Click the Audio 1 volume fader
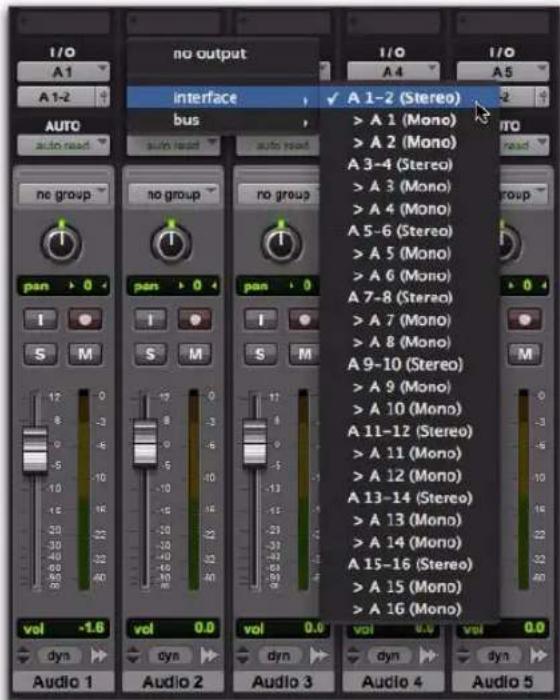This screenshot has height=700, width=560. point(35,449)
